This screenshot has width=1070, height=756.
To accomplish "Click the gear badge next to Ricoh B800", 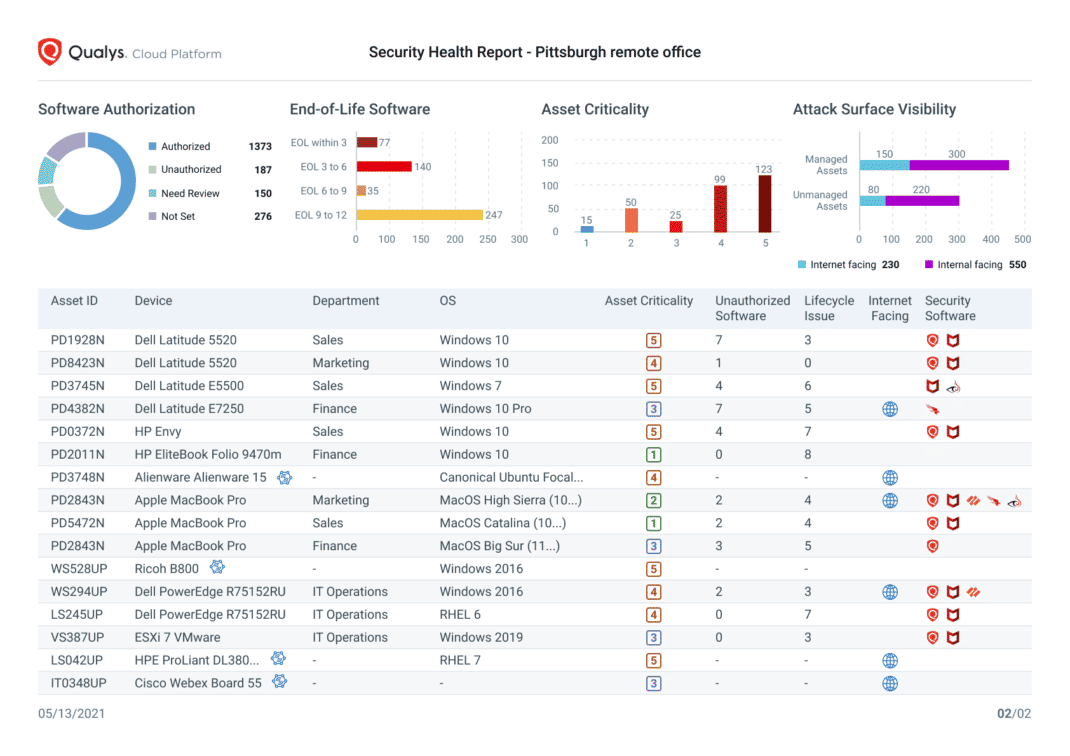I will tap(217, 567).
